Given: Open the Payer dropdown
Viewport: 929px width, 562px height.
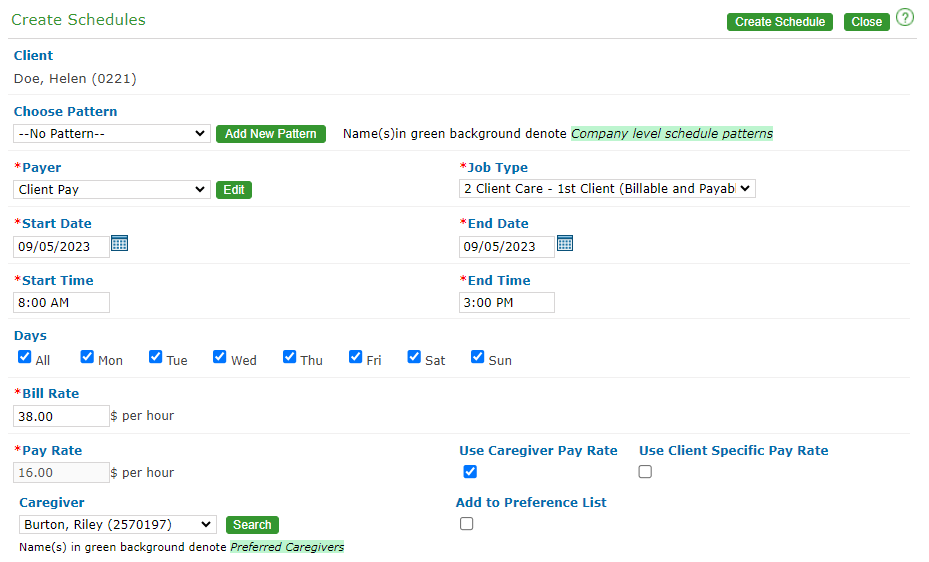Looking at the screenshot, I should point(112,190).
